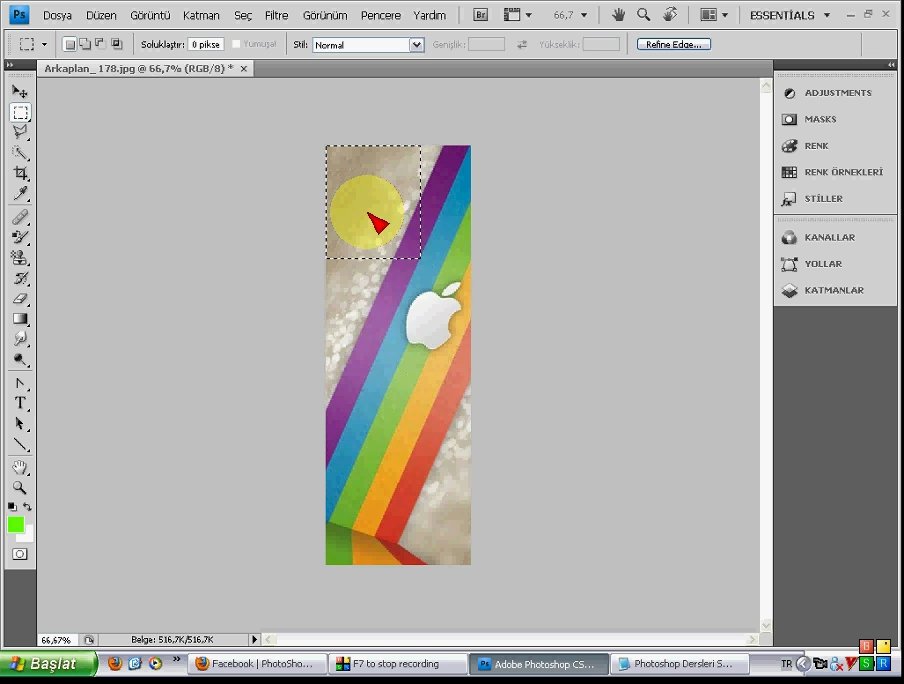Swap foreground and background colors

pyautogui.click(x=28, y=506)
